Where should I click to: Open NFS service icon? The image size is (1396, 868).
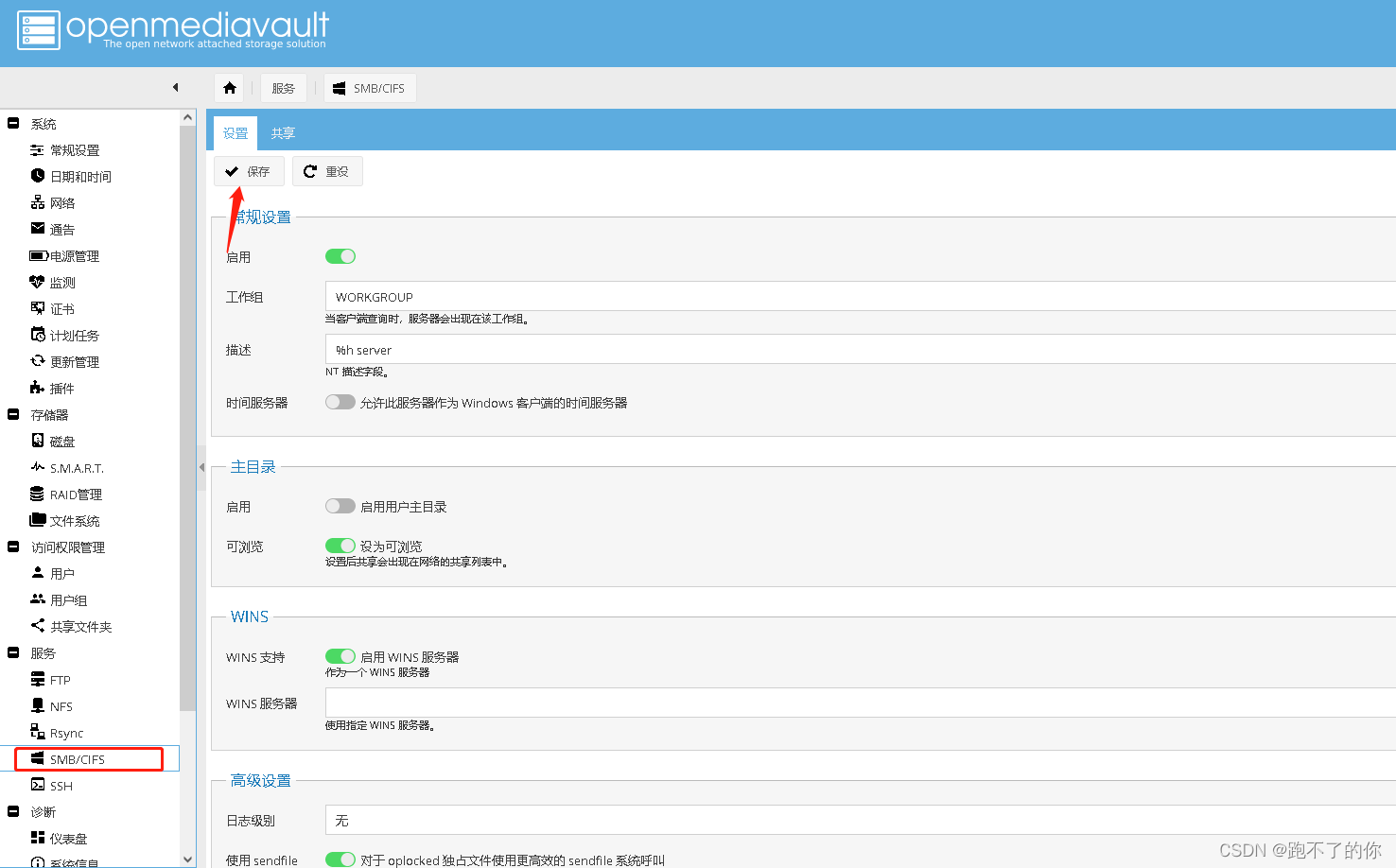pyautogui.click(x=38, y=705)
